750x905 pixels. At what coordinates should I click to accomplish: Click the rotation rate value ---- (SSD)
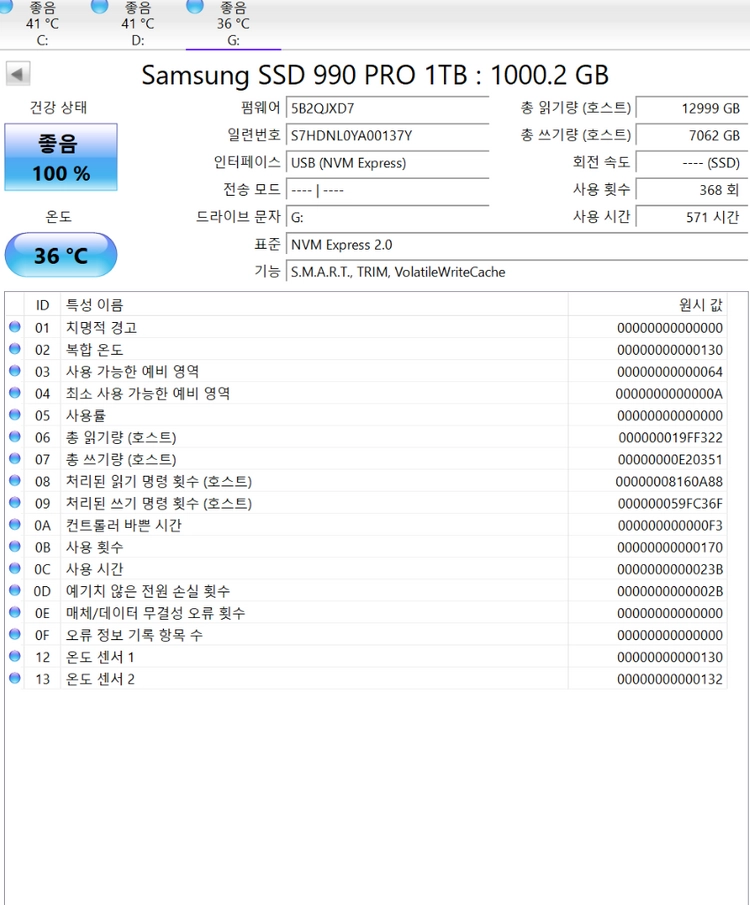(x=692, y=163)
